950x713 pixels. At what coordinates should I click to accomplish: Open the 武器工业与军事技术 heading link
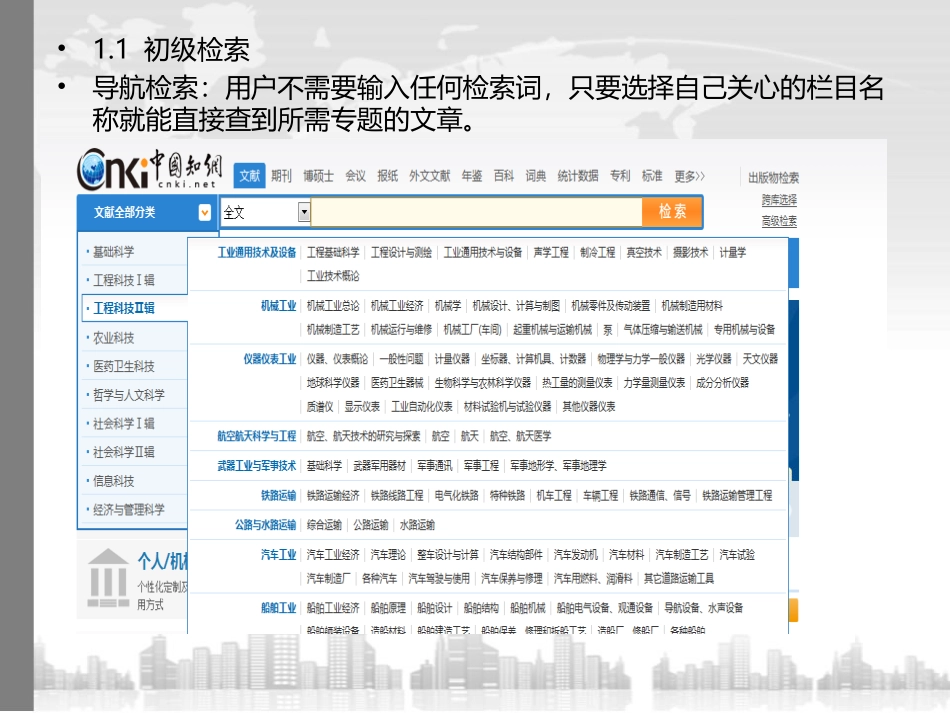point(257,466)
